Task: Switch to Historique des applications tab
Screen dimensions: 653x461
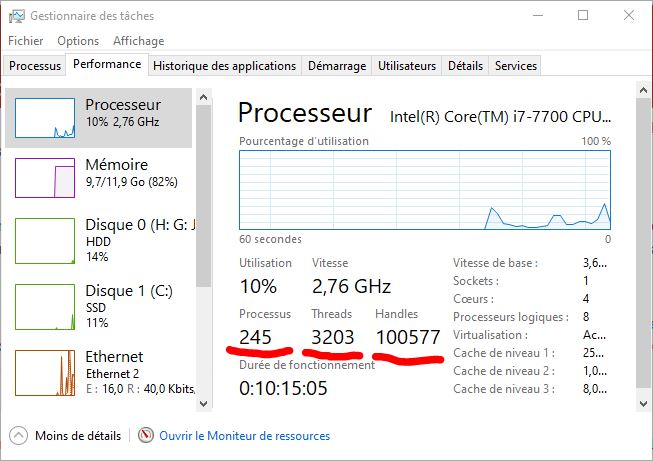Action: pos(225,66)
